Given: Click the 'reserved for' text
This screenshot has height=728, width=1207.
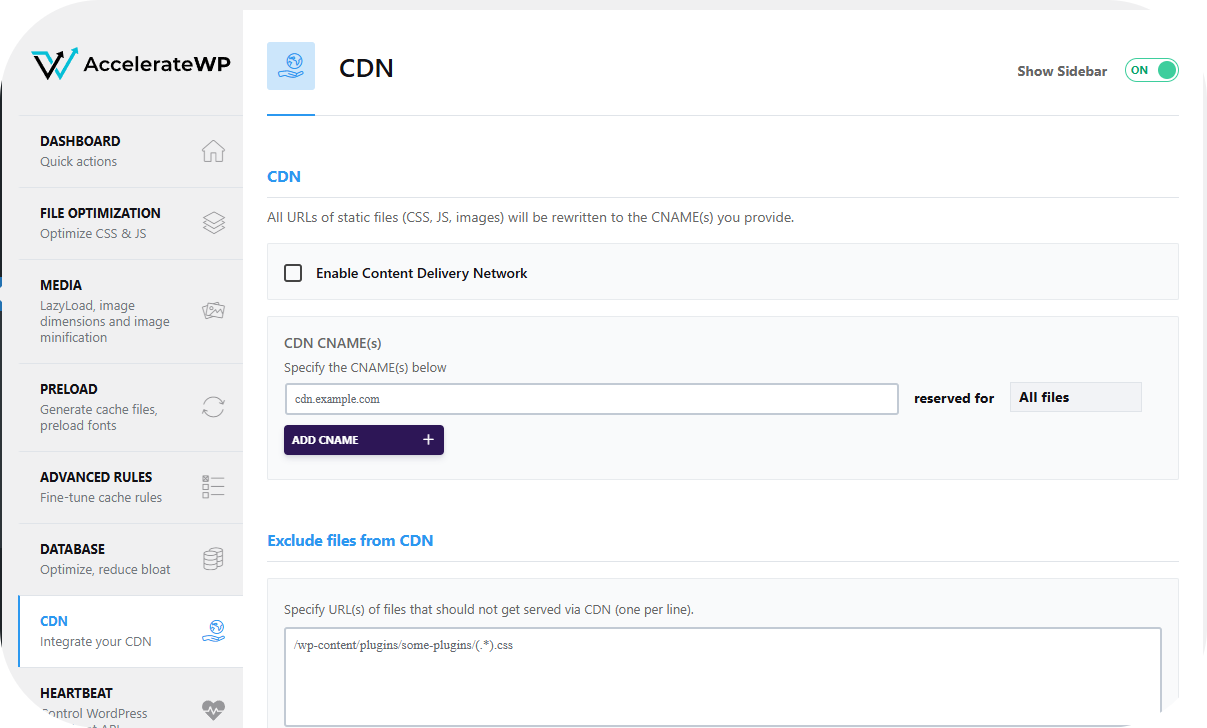Looking at the screenshot, I should tap(954, 398).
